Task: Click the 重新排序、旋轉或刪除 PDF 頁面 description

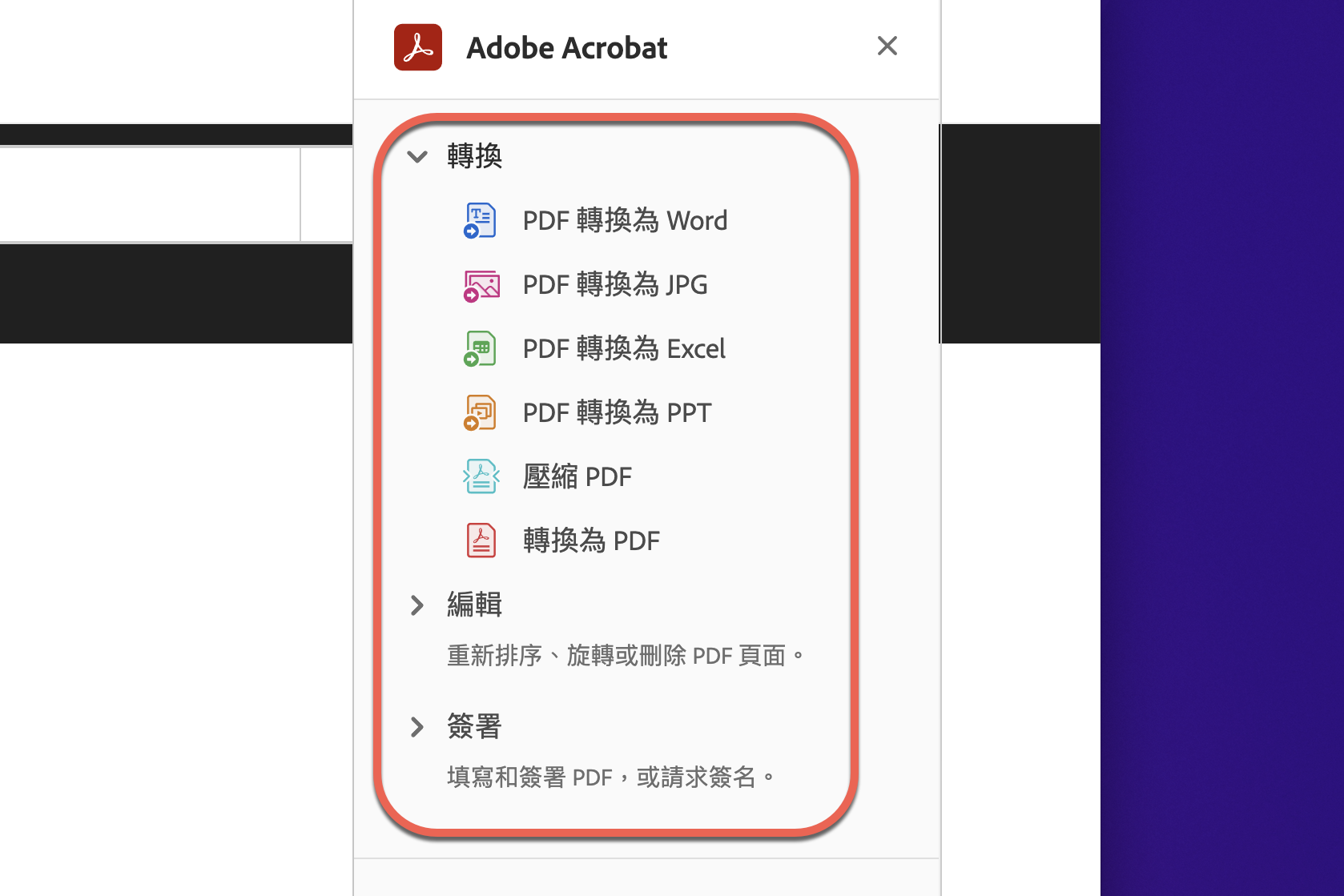Action: (x=627, y=655)
